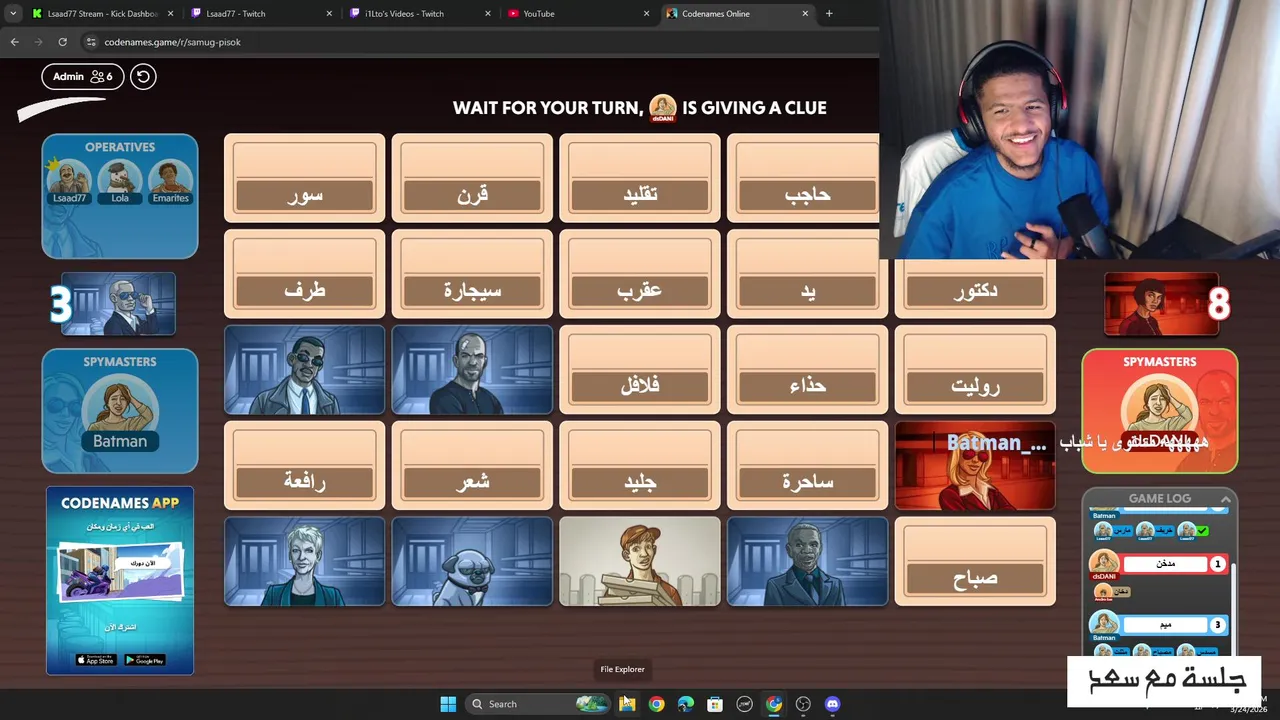1280x720 pixels.
Task: Open Discord from the taskbar
Action: [832, 704]
